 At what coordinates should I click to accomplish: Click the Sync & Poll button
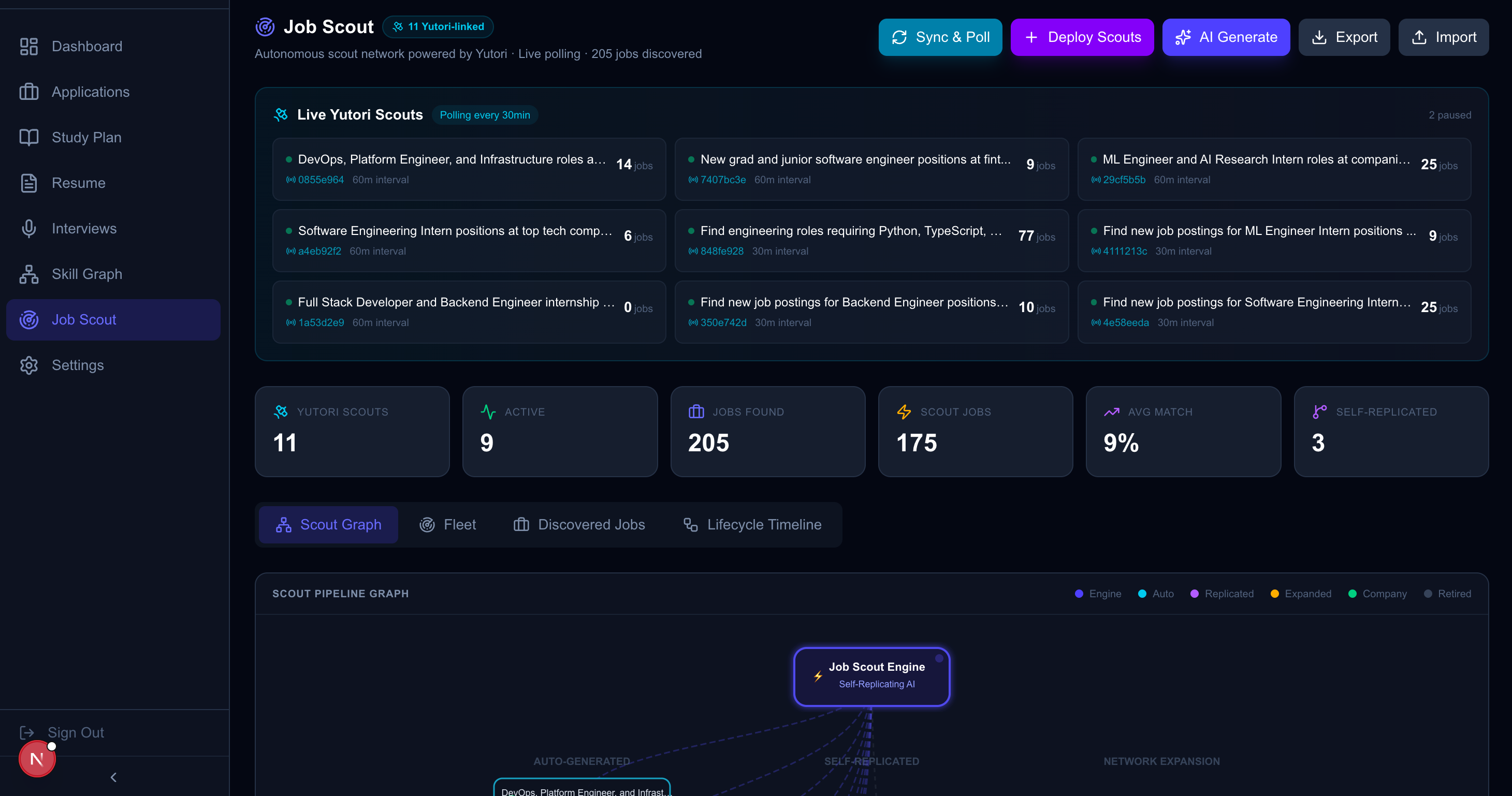940,37
